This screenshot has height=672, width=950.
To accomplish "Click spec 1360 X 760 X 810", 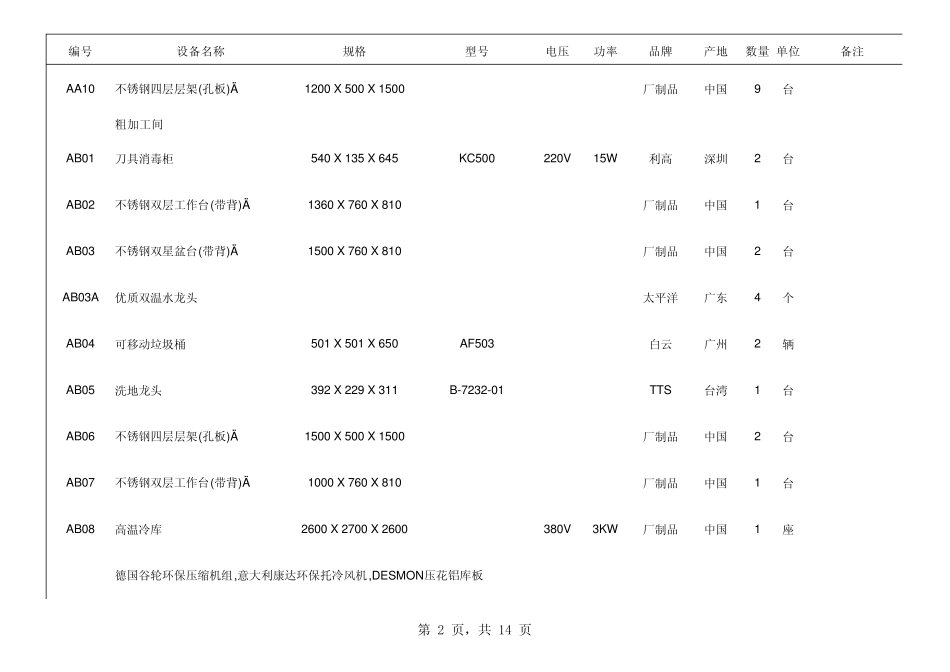I will click(354, 205).
